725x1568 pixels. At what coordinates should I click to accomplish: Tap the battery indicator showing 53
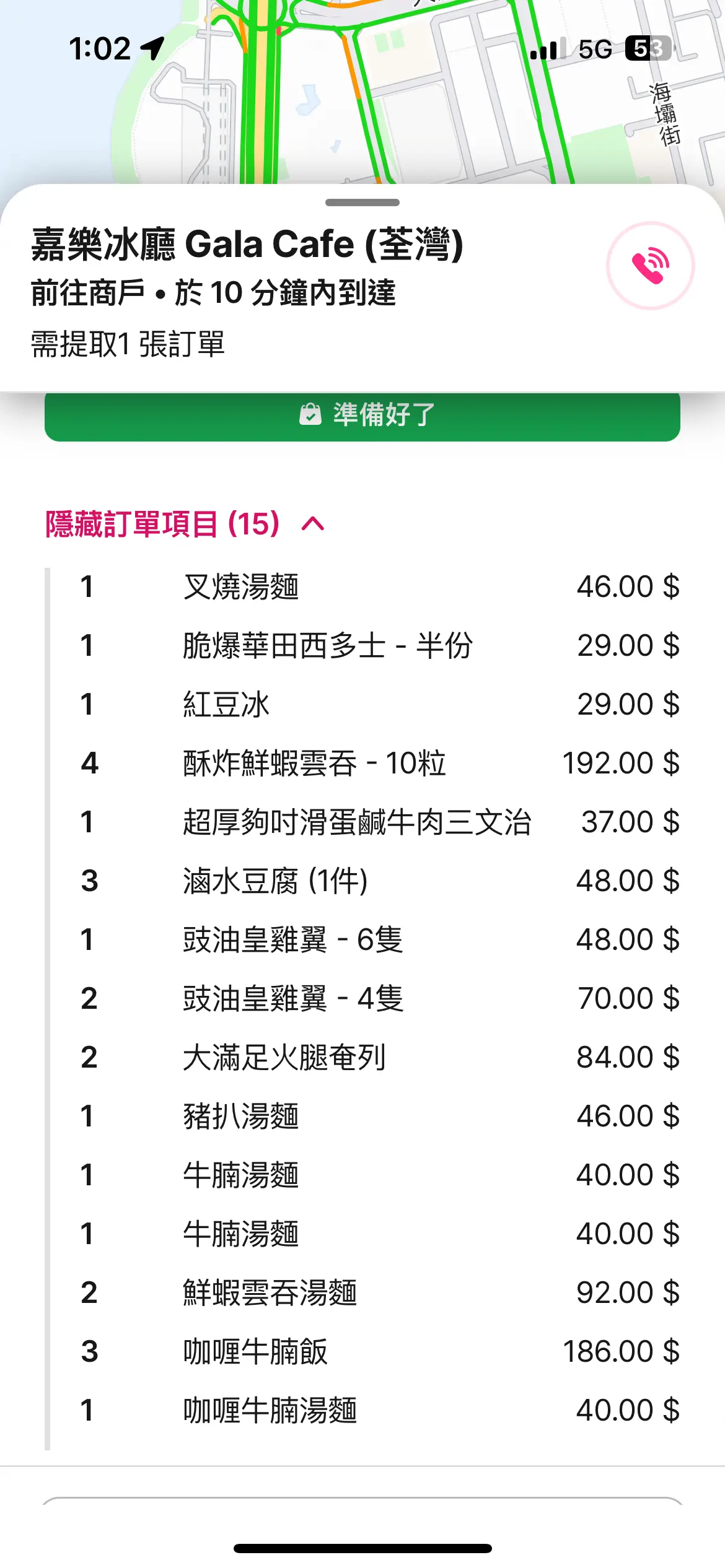click(648, 48)
